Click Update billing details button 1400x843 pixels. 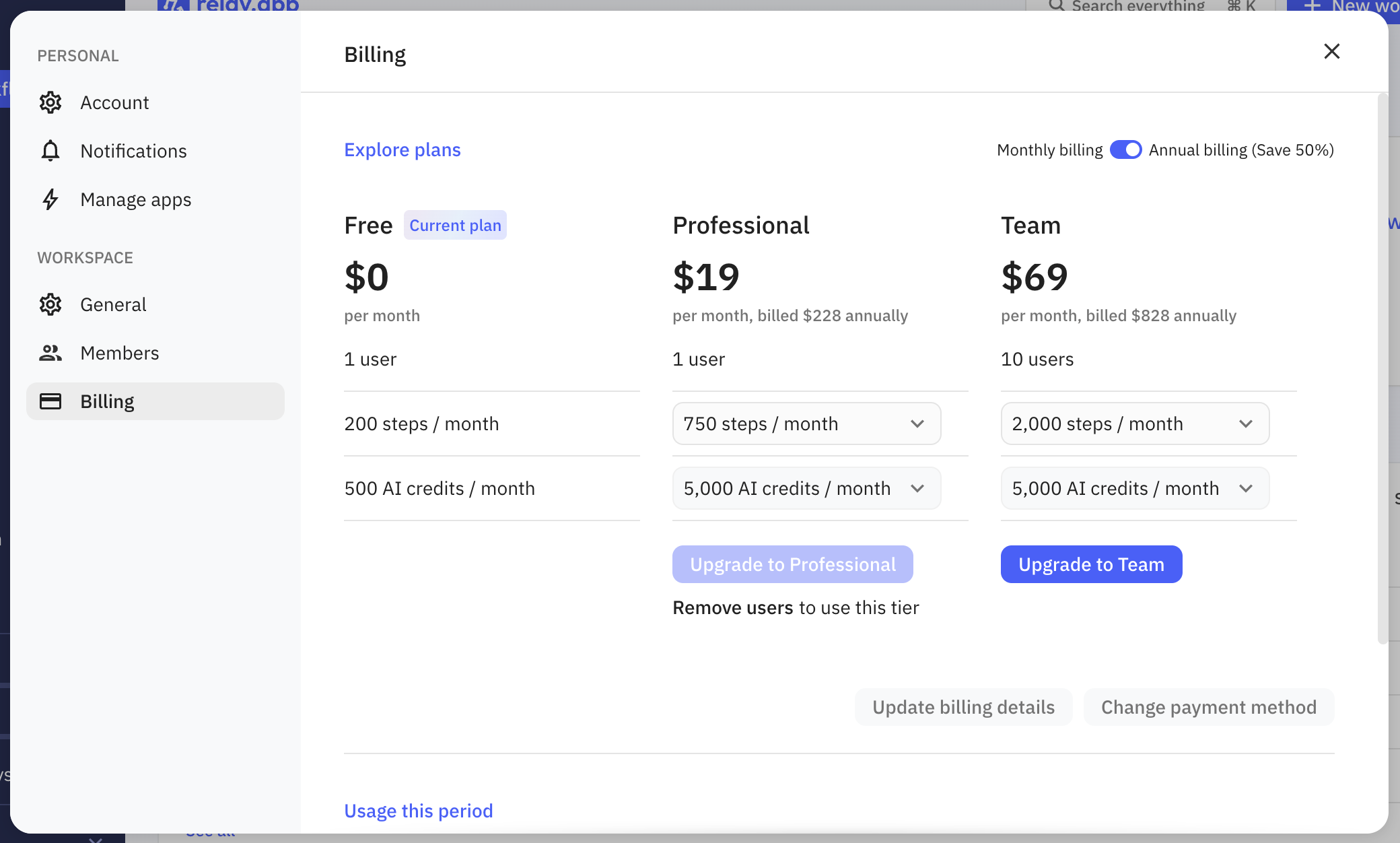(963, 707)
